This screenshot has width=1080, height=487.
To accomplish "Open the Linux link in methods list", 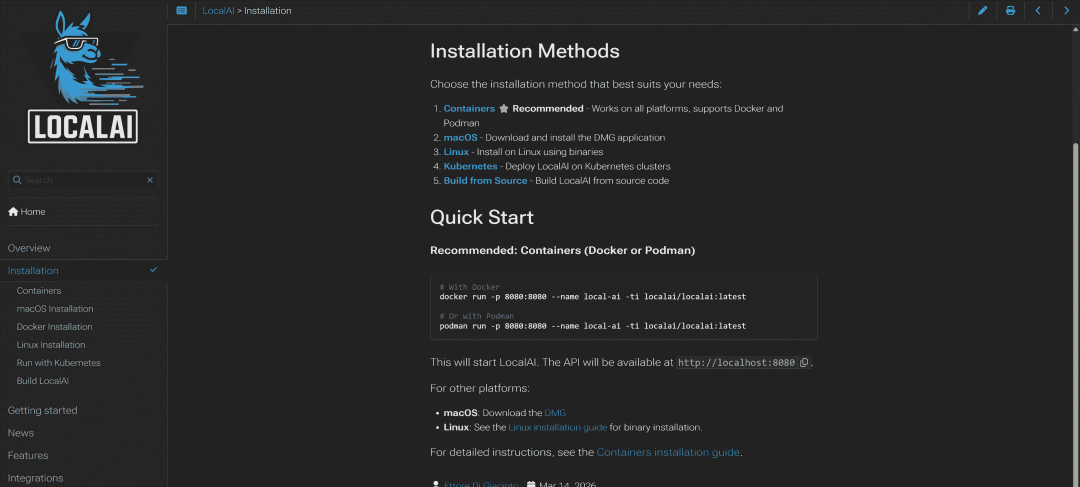I will point(456,152).
